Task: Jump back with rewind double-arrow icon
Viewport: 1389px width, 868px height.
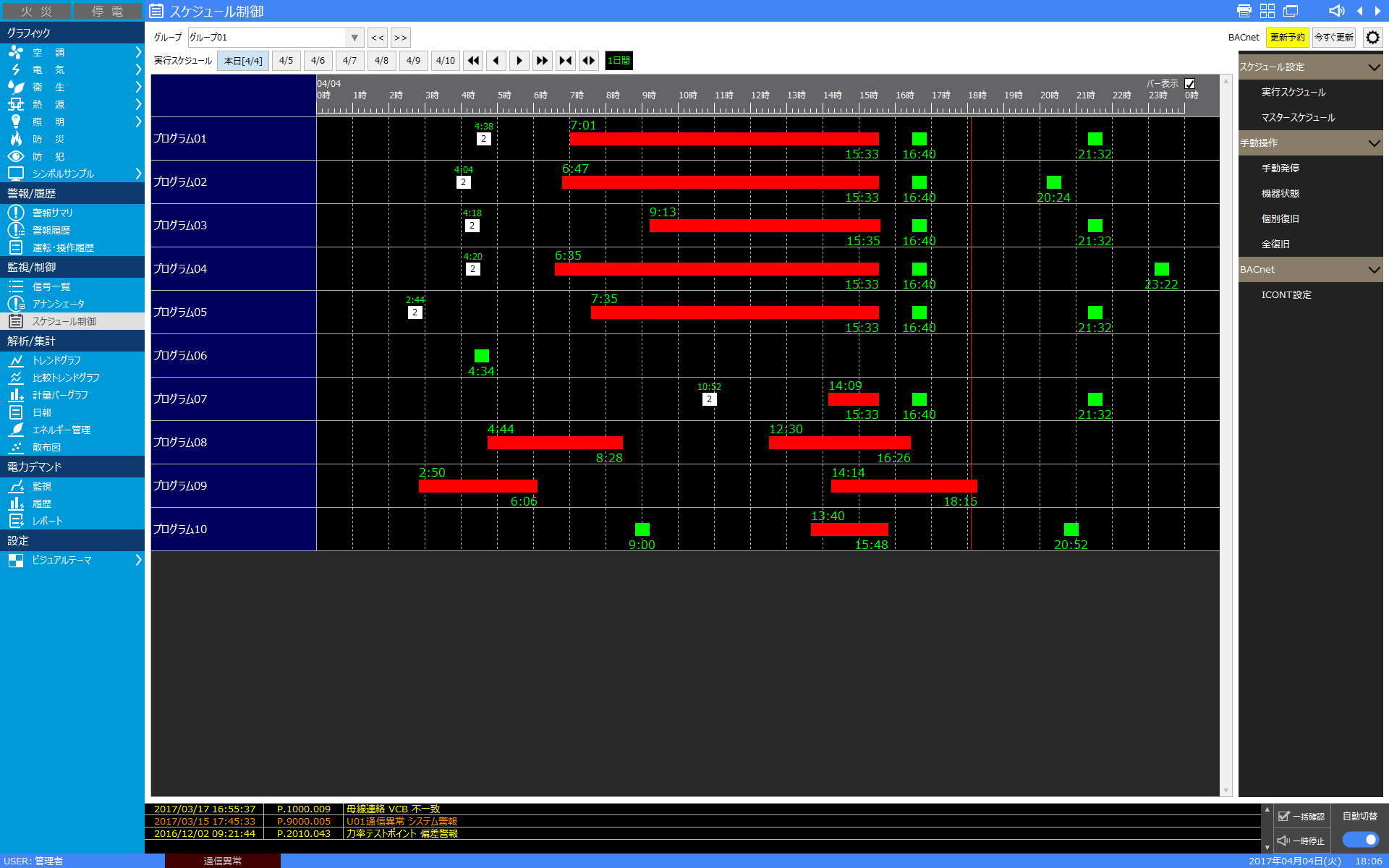Action: pyautogui.click(x=473, y=61)
